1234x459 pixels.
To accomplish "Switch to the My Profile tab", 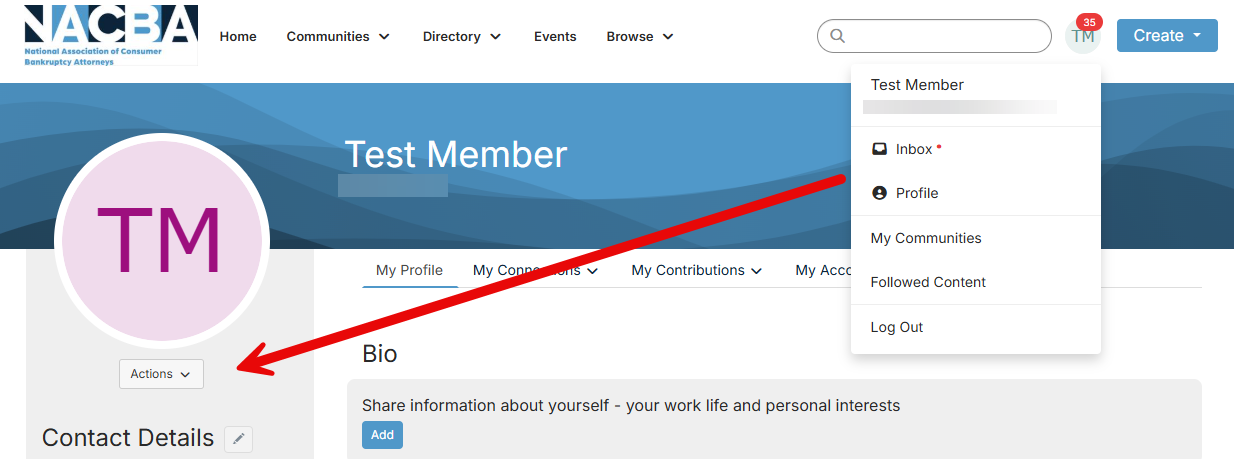I will click(409, 270).
